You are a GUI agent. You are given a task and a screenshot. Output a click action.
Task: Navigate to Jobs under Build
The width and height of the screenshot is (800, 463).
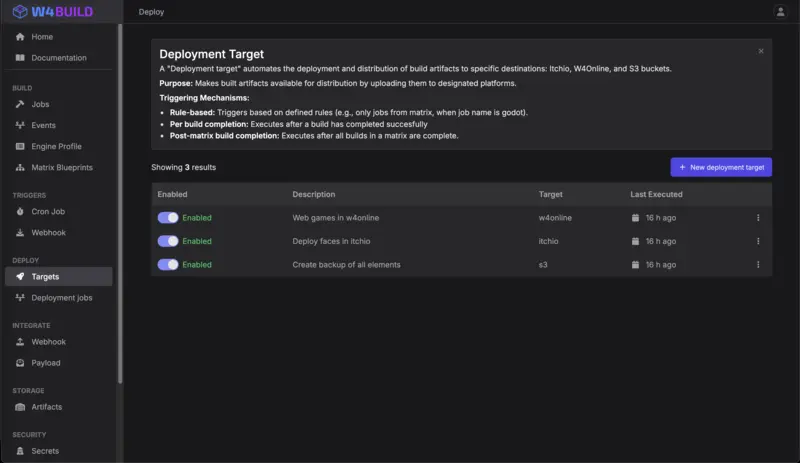coord(59,104)
